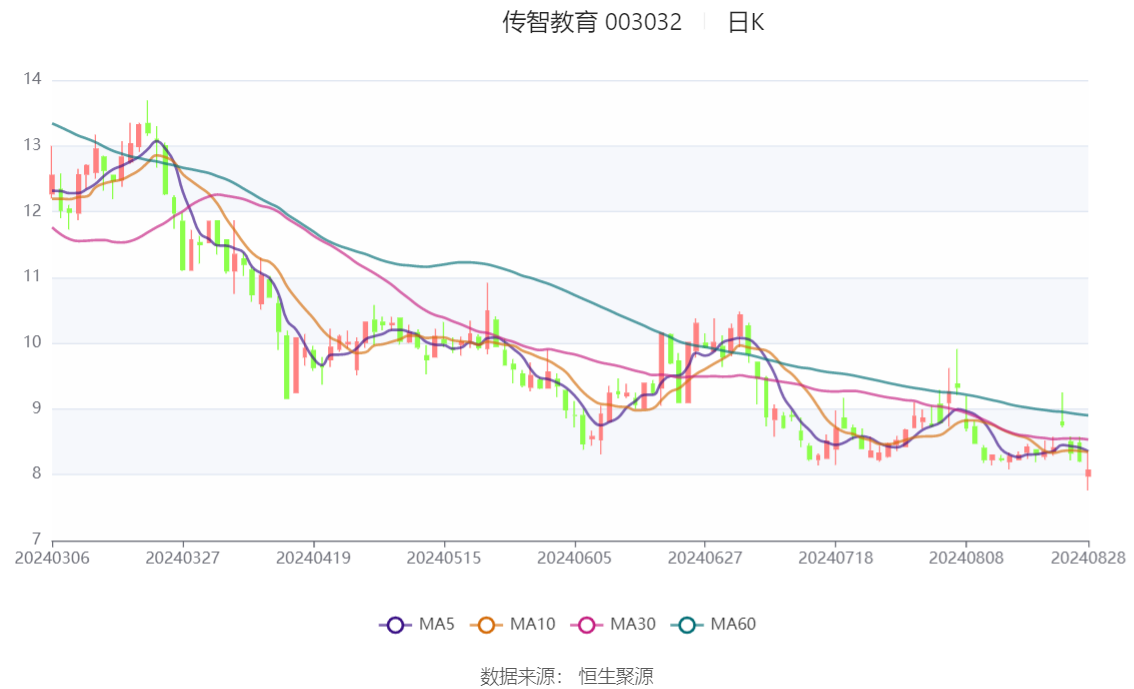Image resolution: width=1134 pixels, height=689 pixels.
Task: Click the chart title 传智教育 003032
Action: click(x=592, y=22)
